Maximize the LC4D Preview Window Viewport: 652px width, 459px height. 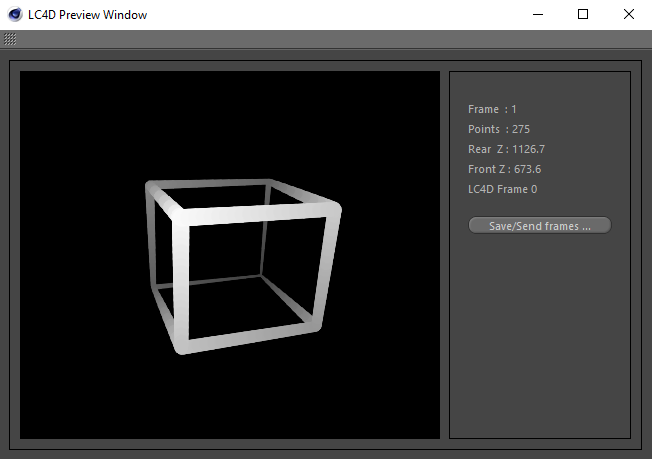click(x=583, y=14)
